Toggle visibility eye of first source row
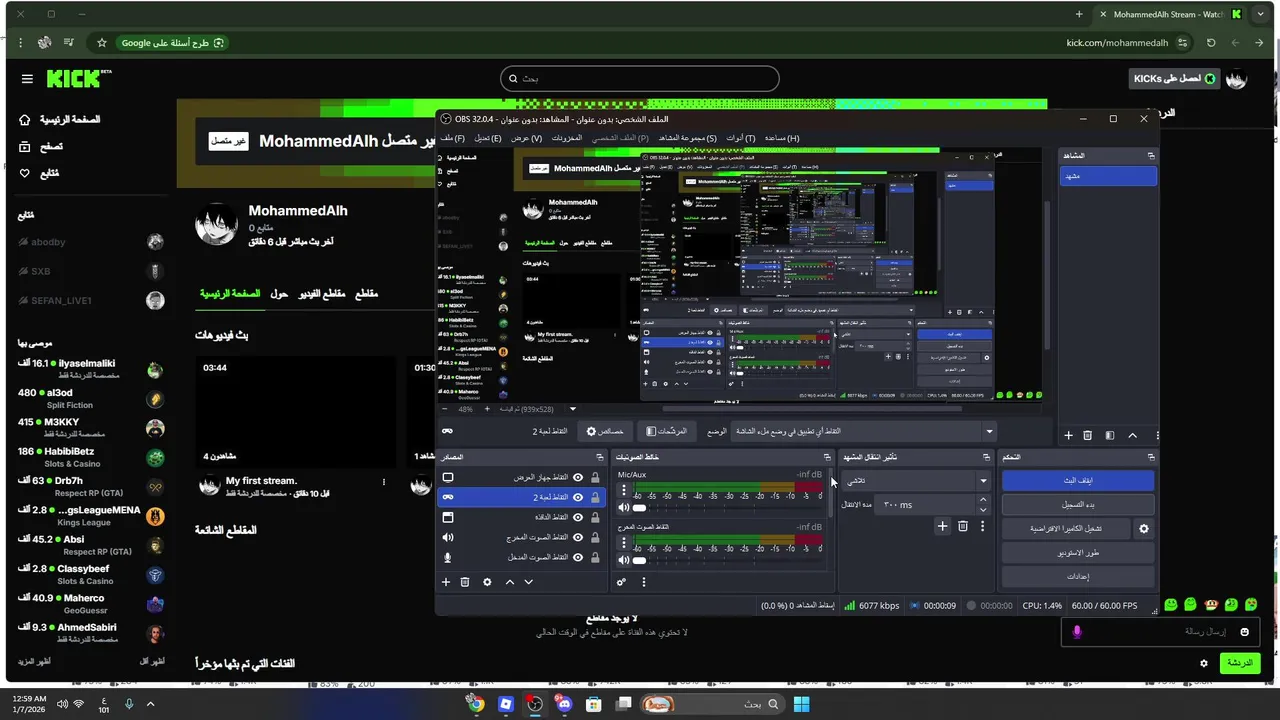The width and height of the screenshot is (1280, 720). pos(578,478)
